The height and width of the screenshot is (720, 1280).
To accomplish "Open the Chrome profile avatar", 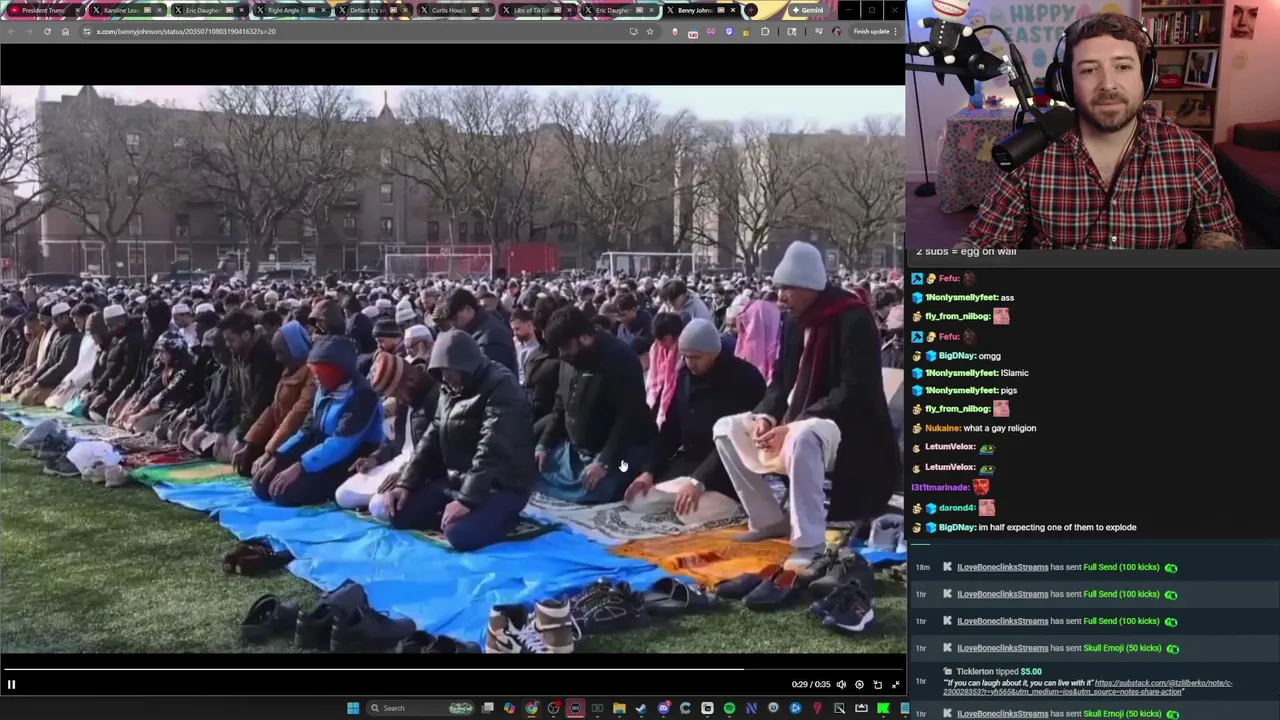I will click(x=837, y=31).
